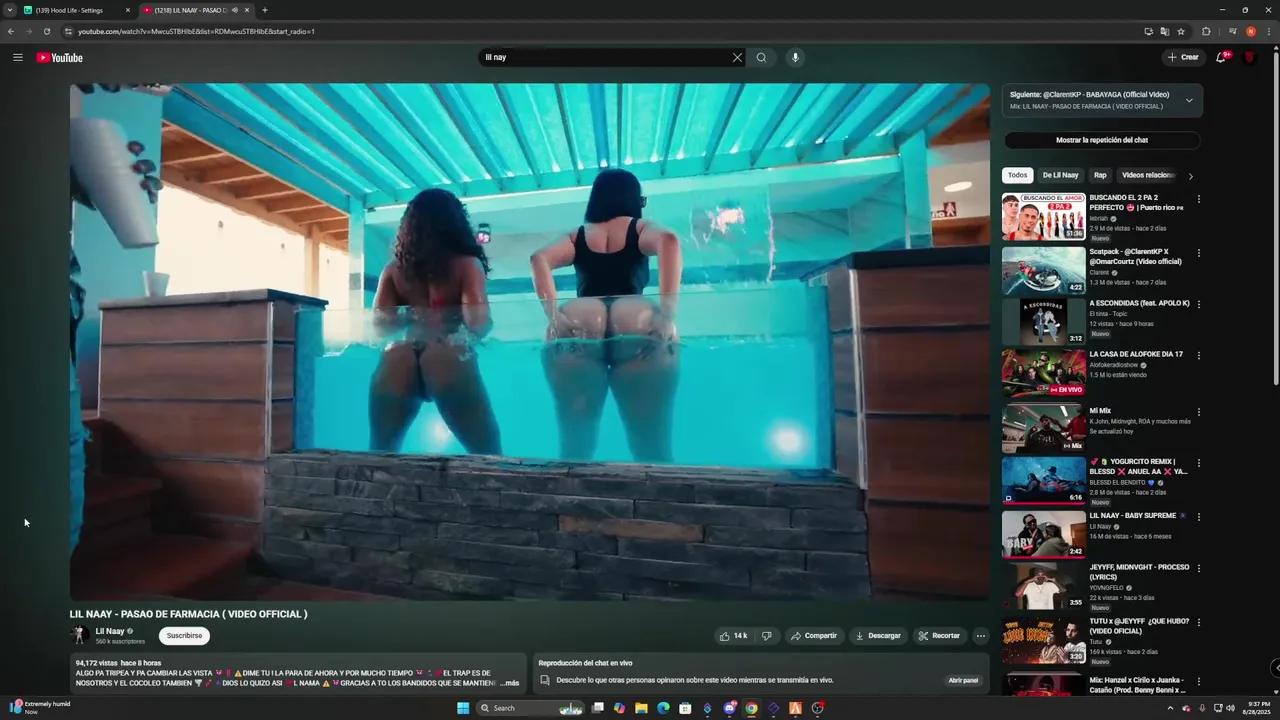Open options for Scatpack video
Viewport: 1280px width, 720px height.
(1198, 253)
